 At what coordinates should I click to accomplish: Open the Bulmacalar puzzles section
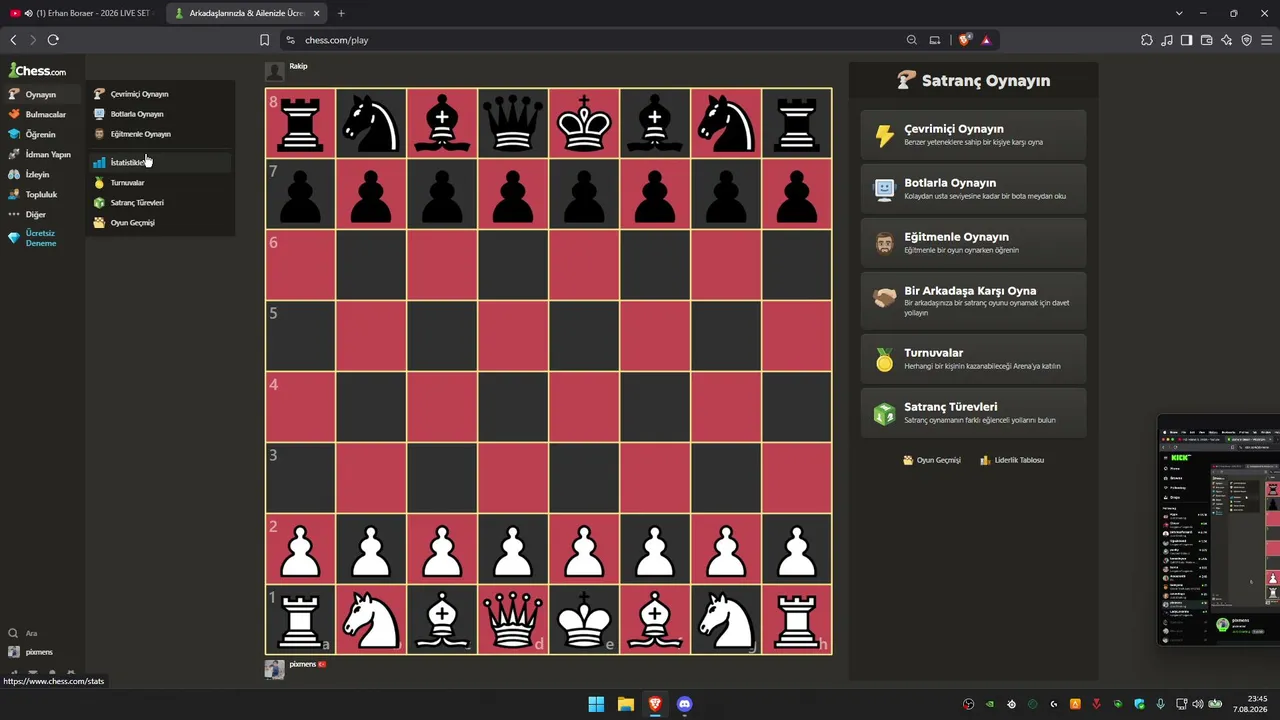tap(42, 114)
